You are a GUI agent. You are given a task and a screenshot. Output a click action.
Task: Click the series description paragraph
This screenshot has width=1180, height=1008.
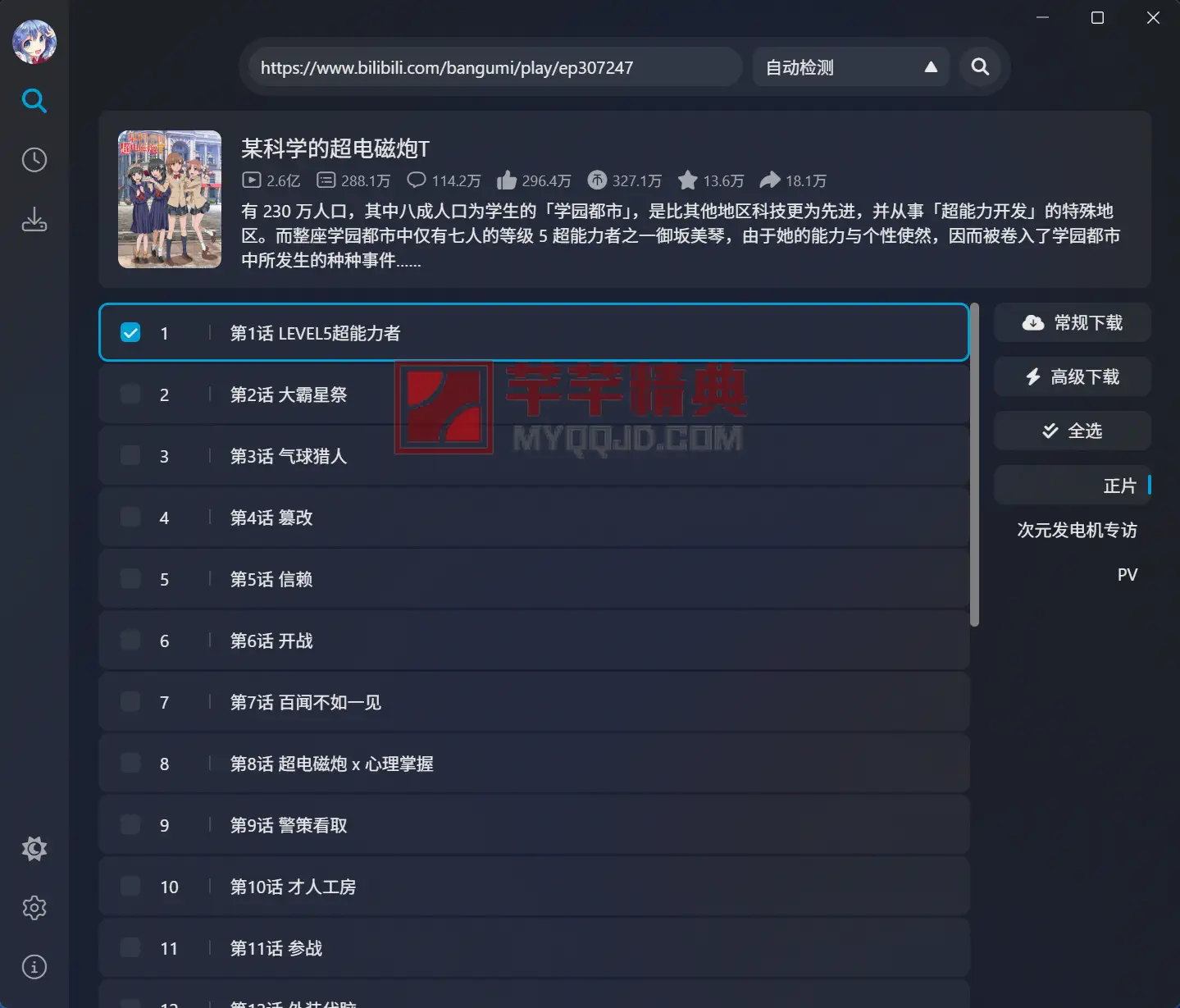[681, 235]
